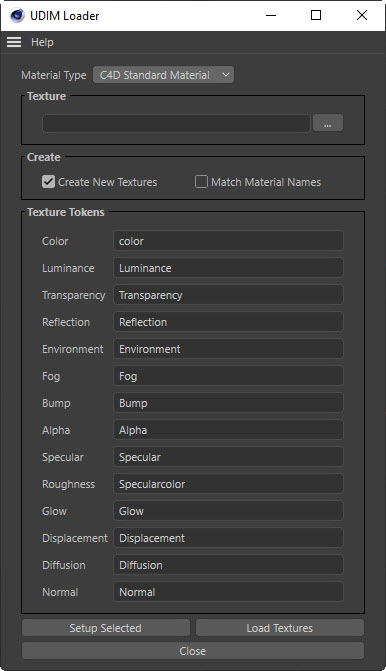Click the chevron arrow of C4D Standard Material
The image size is (386, 671).
tap(226, 75)
